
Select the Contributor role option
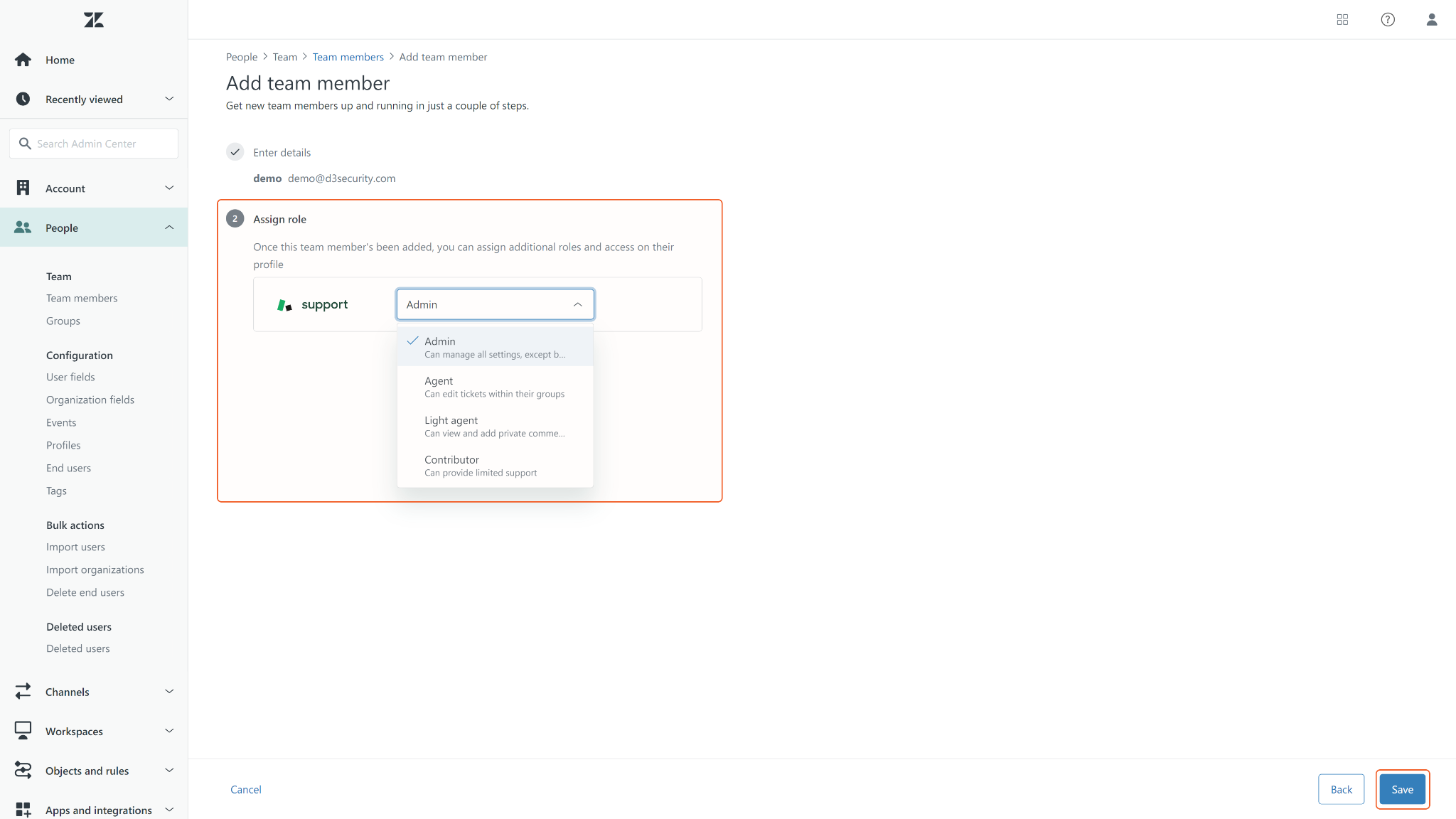click(x=495, y=466)
